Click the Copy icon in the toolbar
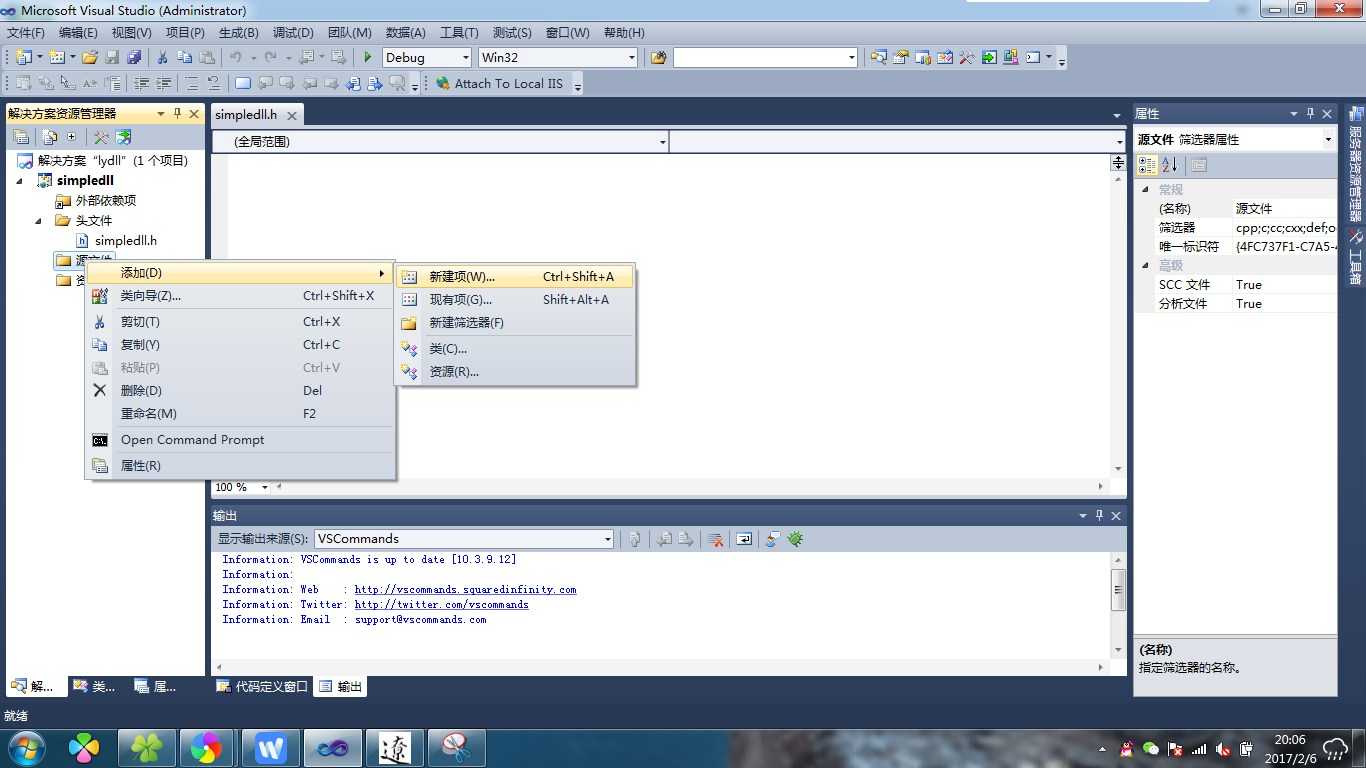The image size is (1366, 768). pos(185,57)
